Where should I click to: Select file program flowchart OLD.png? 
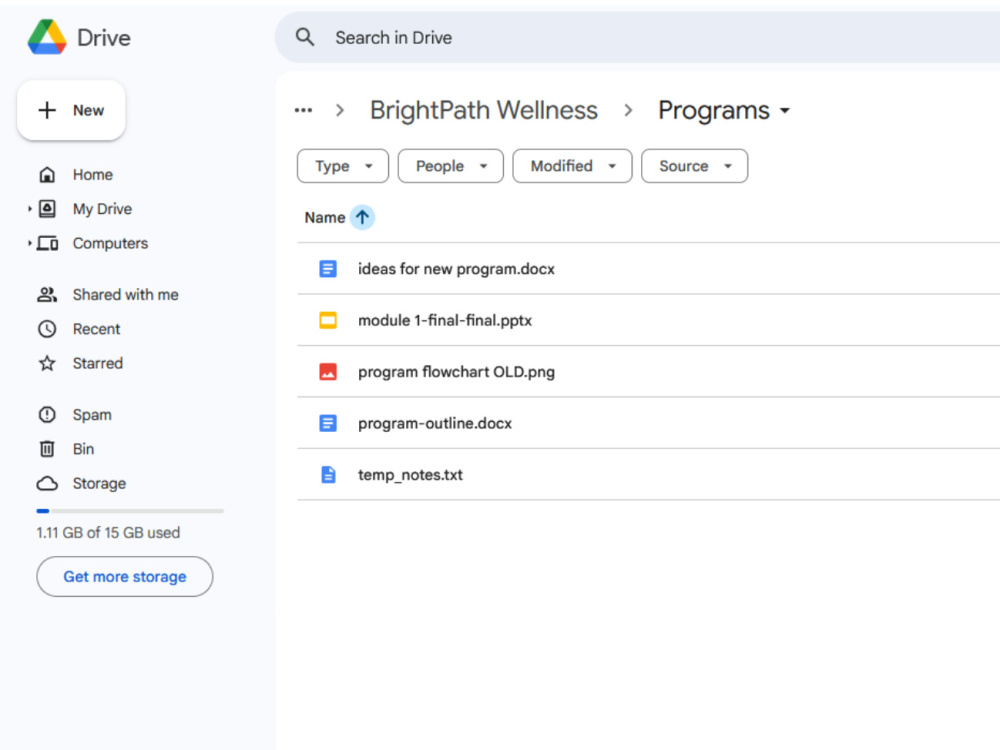(649, 371)
